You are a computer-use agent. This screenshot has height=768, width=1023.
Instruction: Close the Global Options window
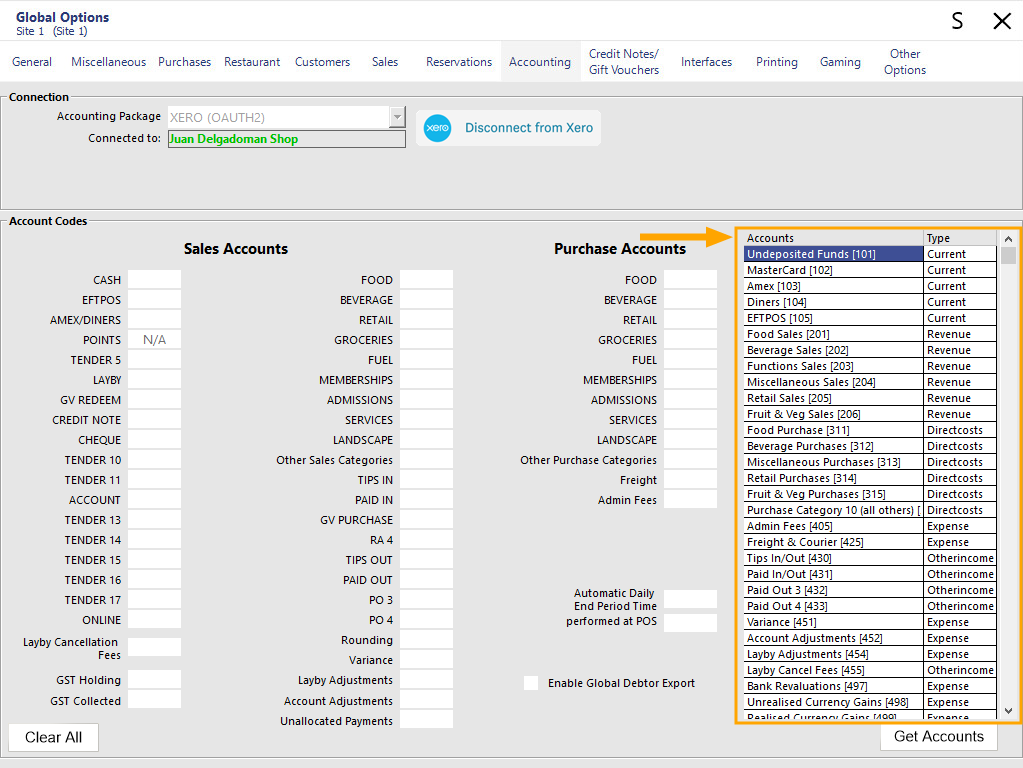coord(1001,21)
